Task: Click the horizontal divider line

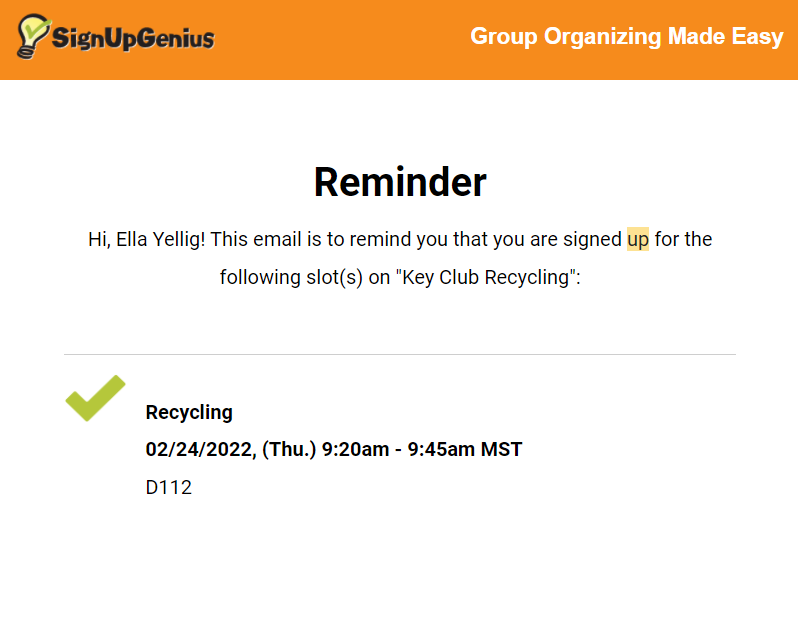Action: point(400,354)
